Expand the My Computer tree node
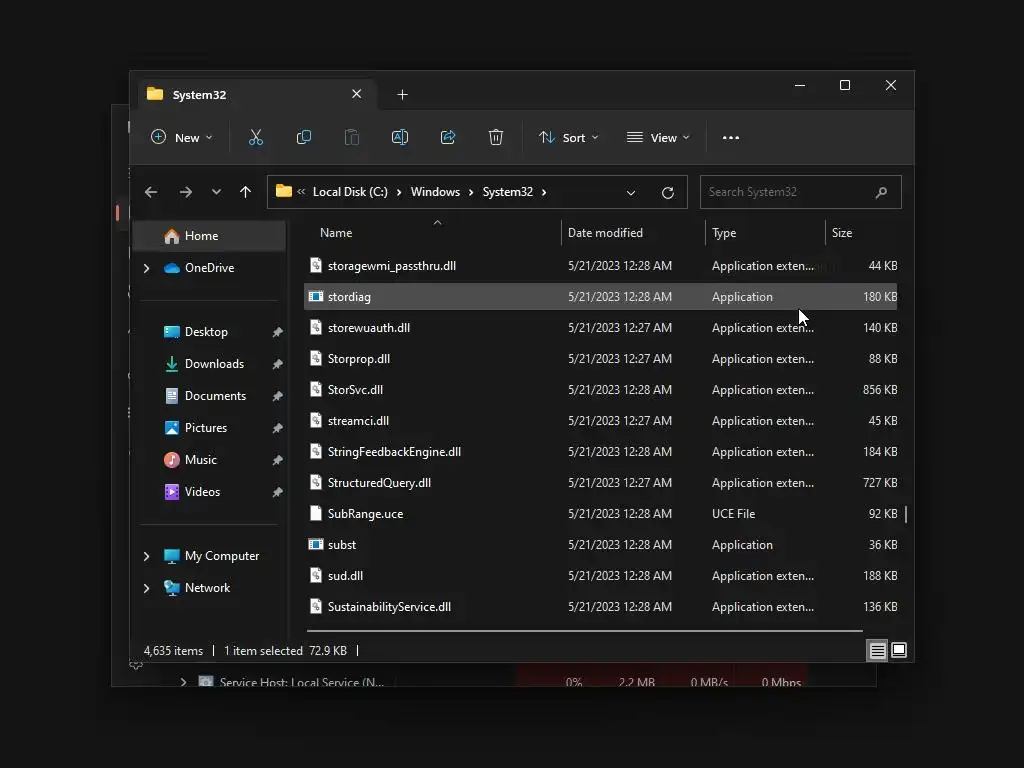 tap(146, 556)
